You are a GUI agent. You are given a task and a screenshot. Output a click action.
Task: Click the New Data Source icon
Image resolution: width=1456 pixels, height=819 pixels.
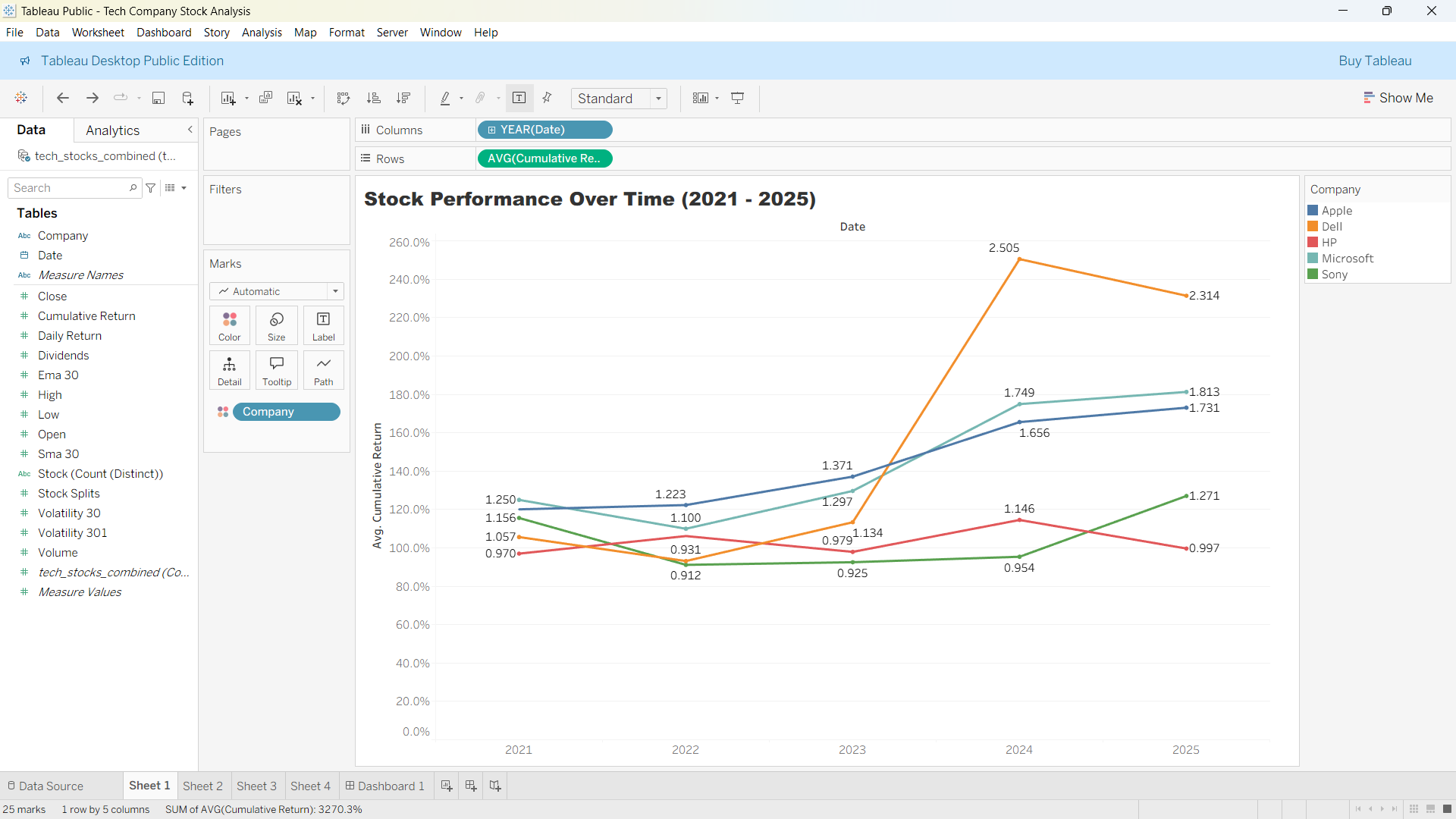tap(187, 98)
